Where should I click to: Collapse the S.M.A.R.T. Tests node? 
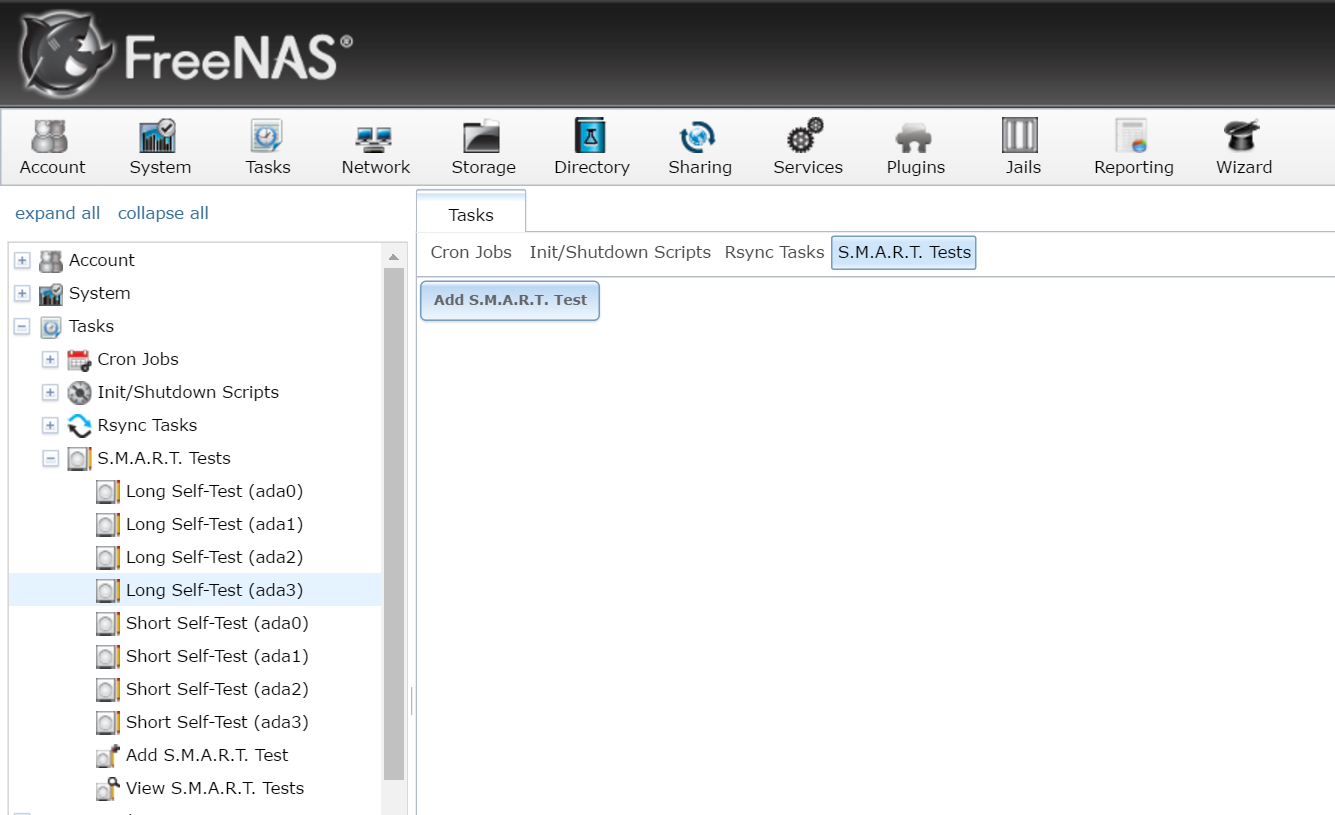click(x=51, y=459)
